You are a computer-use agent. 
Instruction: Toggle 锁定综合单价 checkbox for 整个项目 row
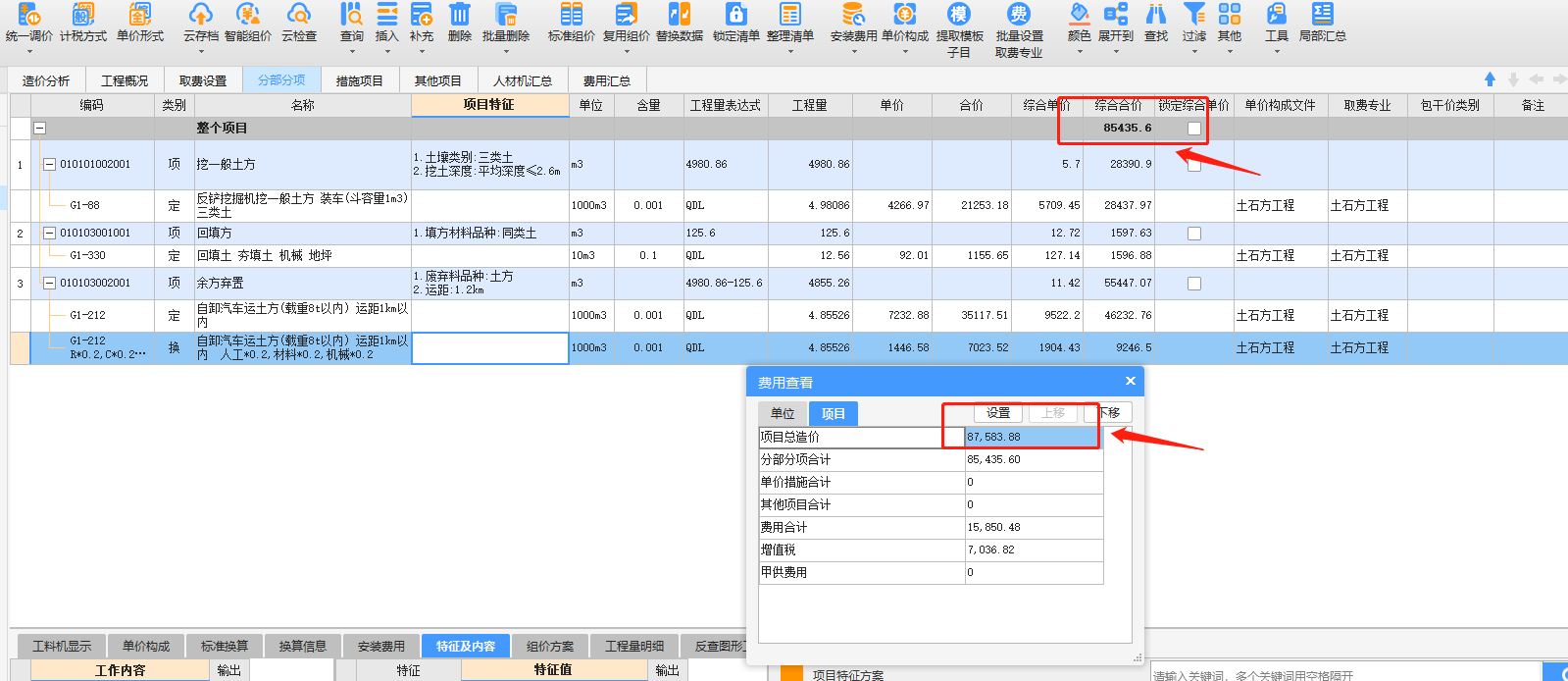[1194, 129]
